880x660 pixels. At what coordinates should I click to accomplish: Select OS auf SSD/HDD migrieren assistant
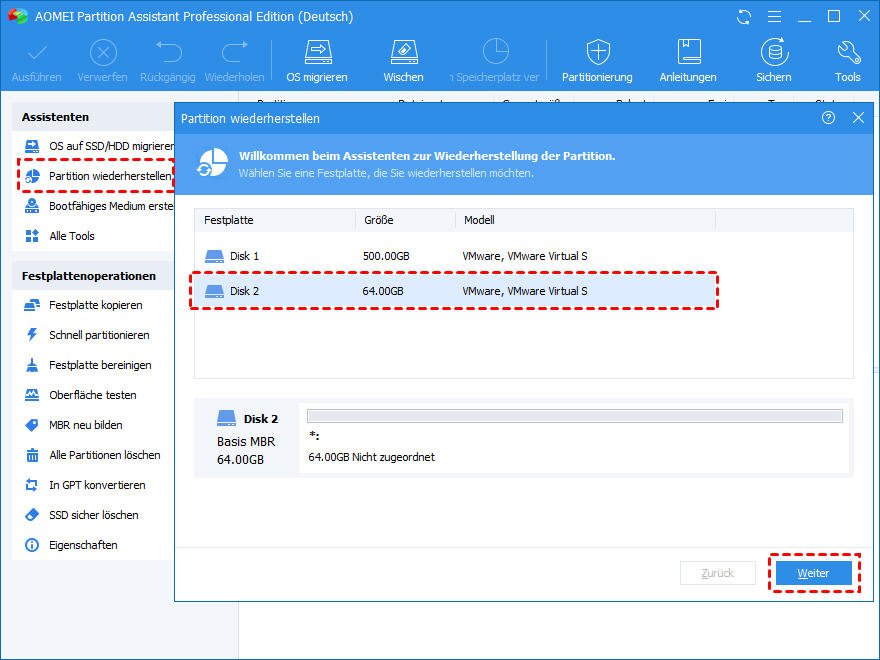99,146
